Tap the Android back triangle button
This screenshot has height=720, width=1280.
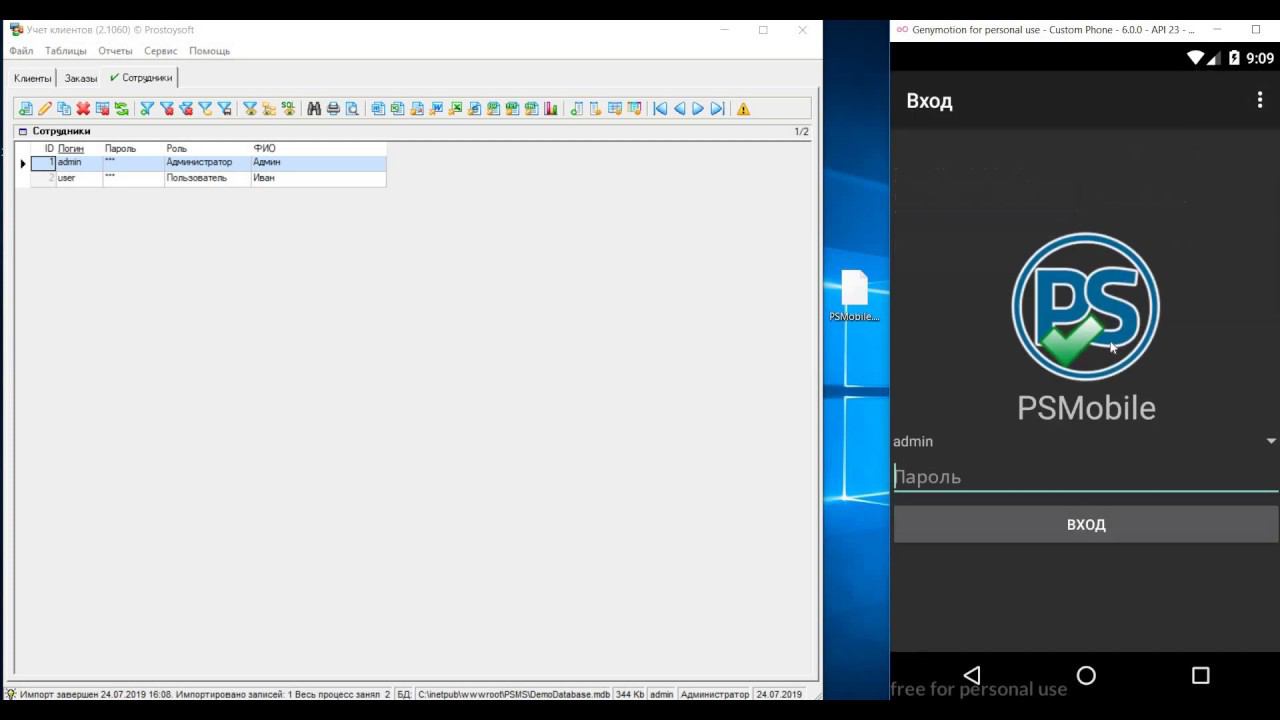[x=971, y=675]
